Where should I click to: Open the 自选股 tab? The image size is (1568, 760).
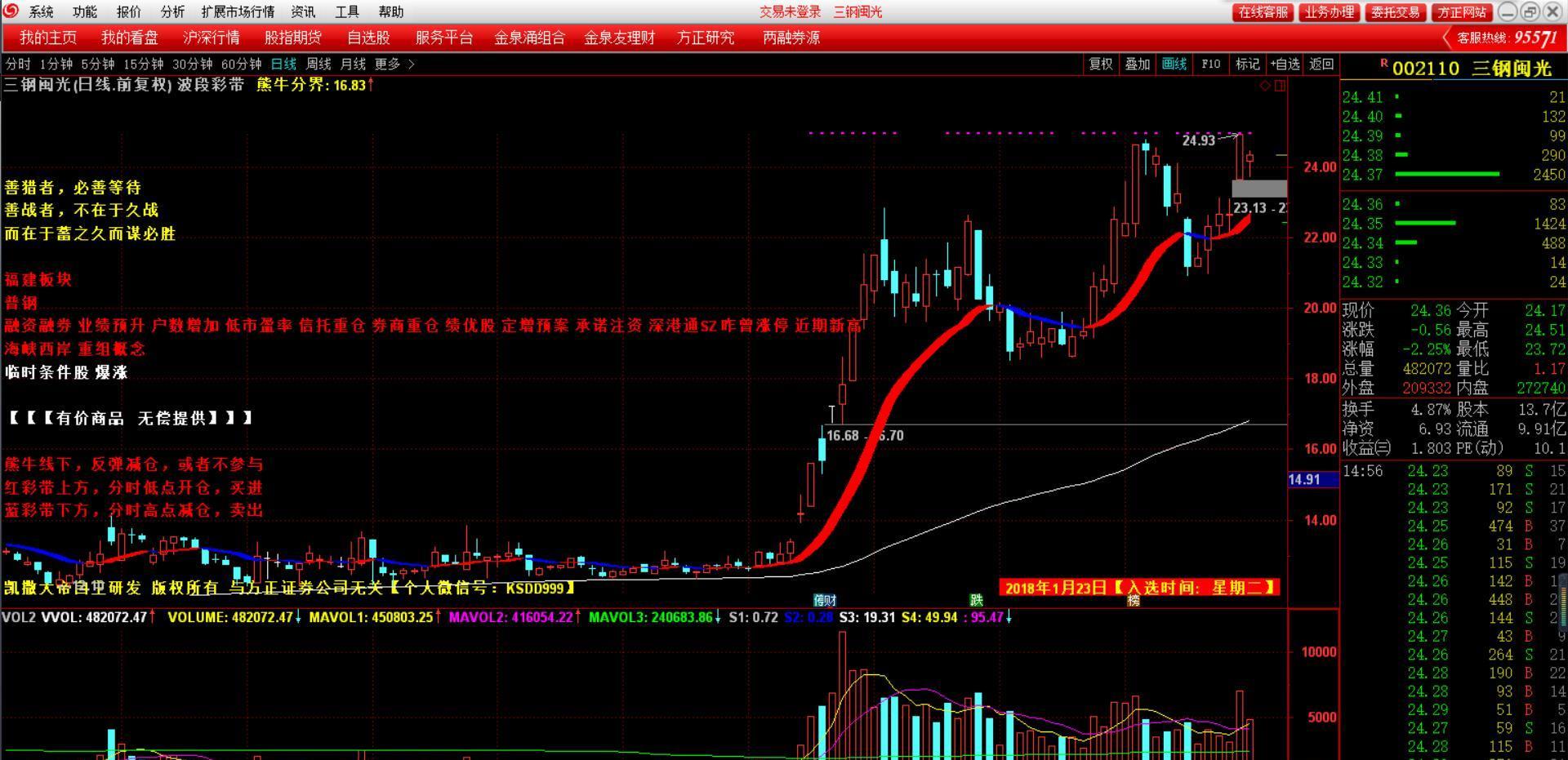tap(368, 38)
